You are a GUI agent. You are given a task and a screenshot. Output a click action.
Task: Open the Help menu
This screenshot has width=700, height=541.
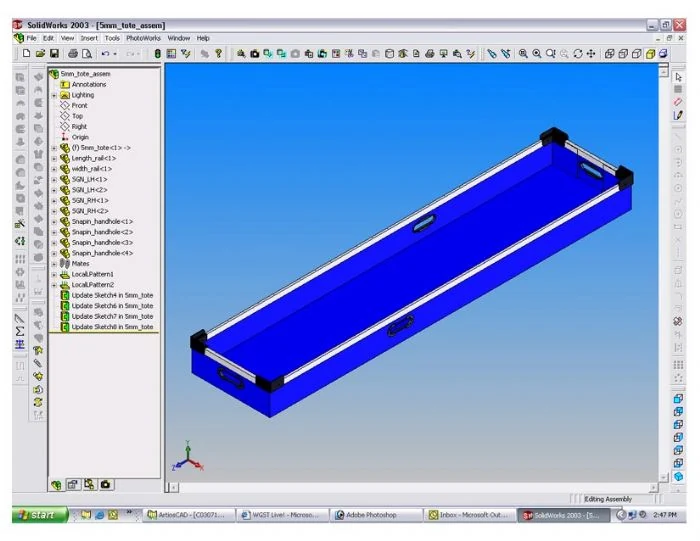203,38
